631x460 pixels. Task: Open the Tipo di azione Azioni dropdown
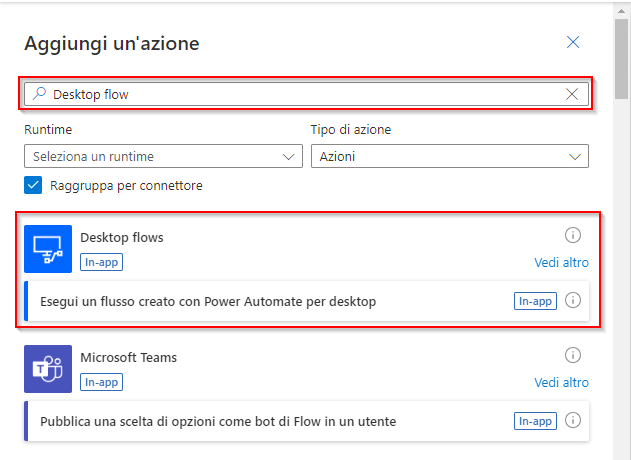pyautogui.click(x=450, y=156)
